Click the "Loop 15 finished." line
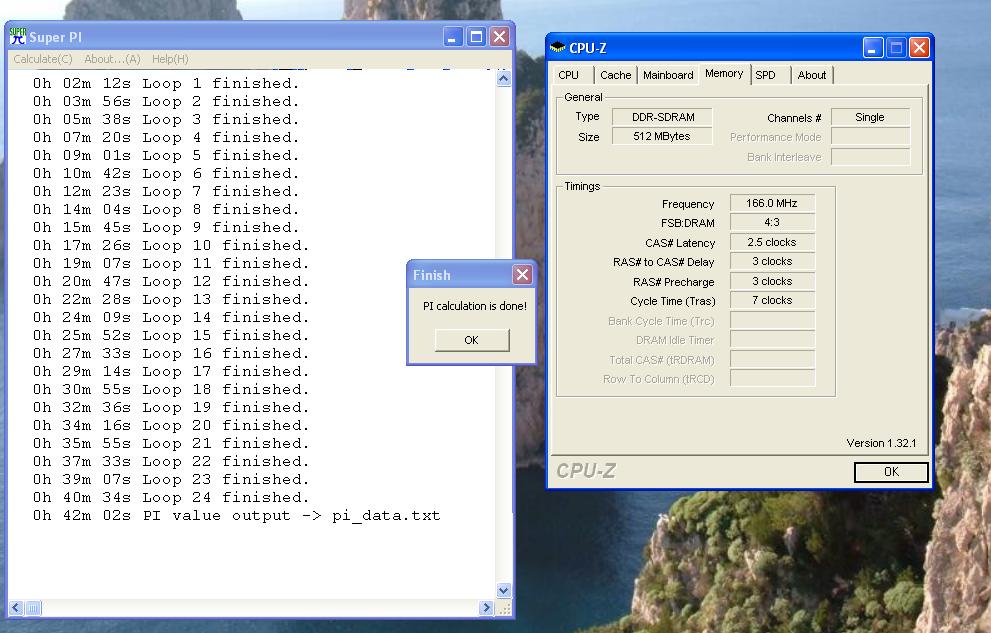Screen dimensions: 991x633 pos(171,335)
